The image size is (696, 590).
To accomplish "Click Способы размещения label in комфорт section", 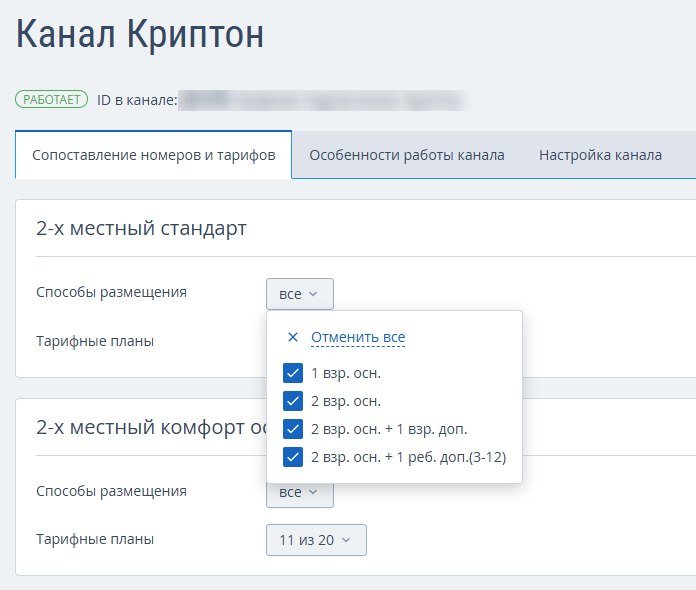I will [x=111, y=491].
